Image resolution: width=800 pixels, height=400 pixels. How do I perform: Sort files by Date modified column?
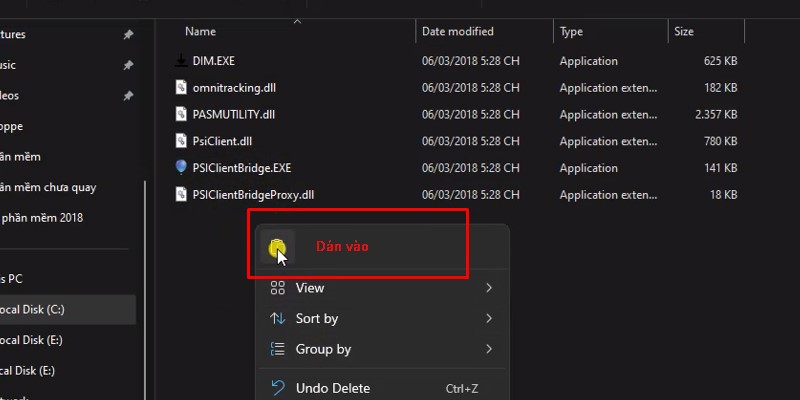[457, 32]
